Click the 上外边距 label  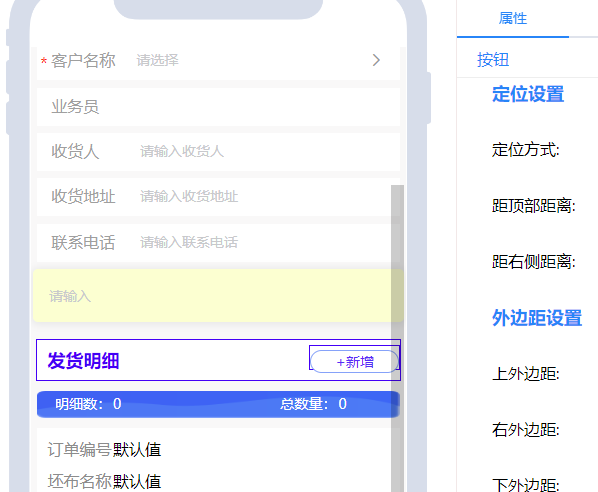526,374
